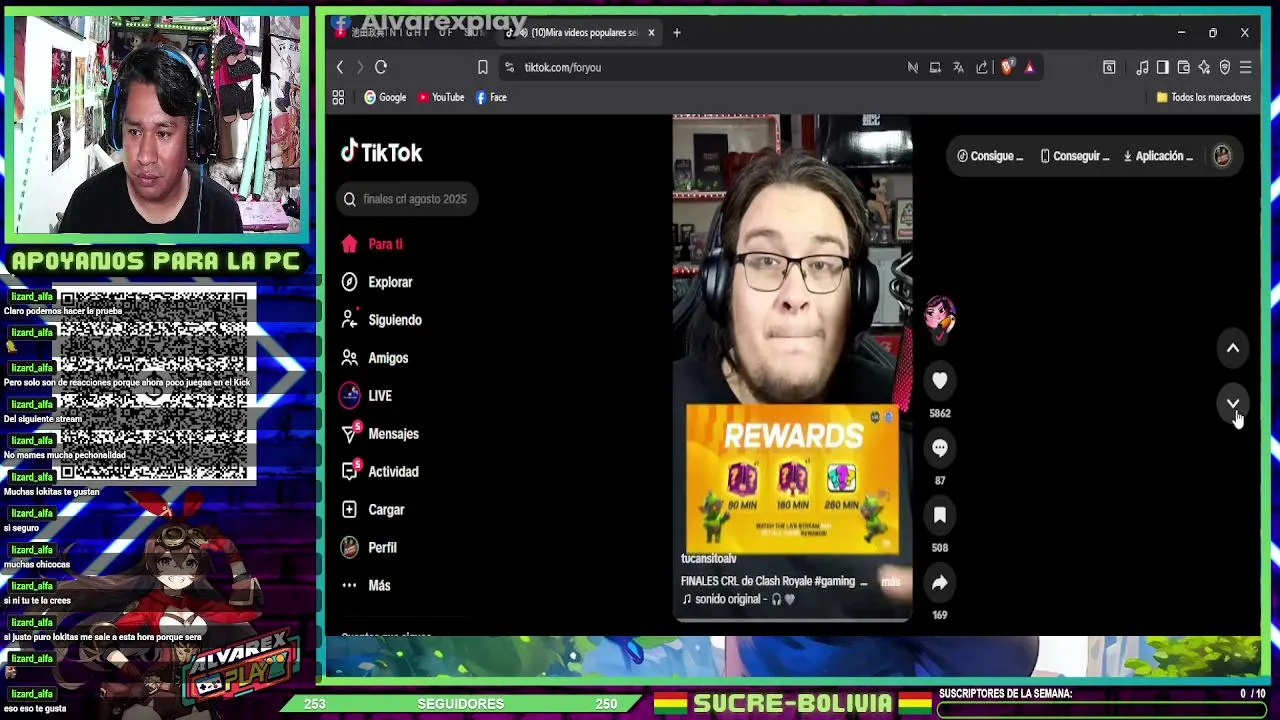
Task: Reload the browser page
Action: (381, 67)
